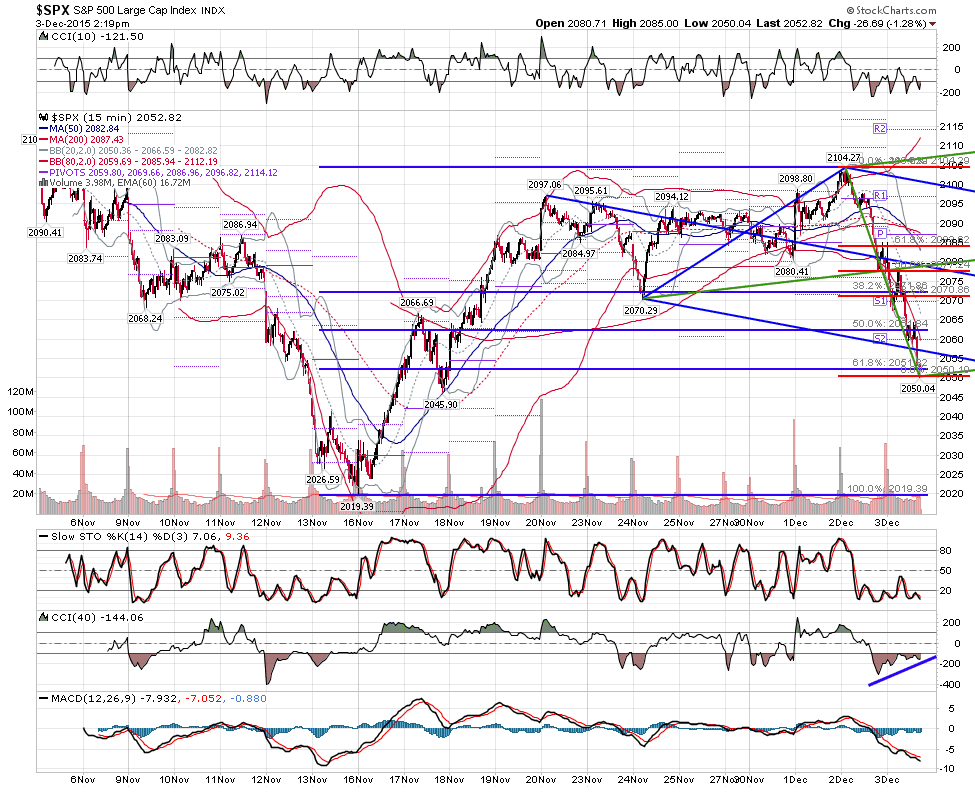The width and height of the screenshot is (975, 793).
Task: Select the S1 pivot label box
Action: pos(879,301)
